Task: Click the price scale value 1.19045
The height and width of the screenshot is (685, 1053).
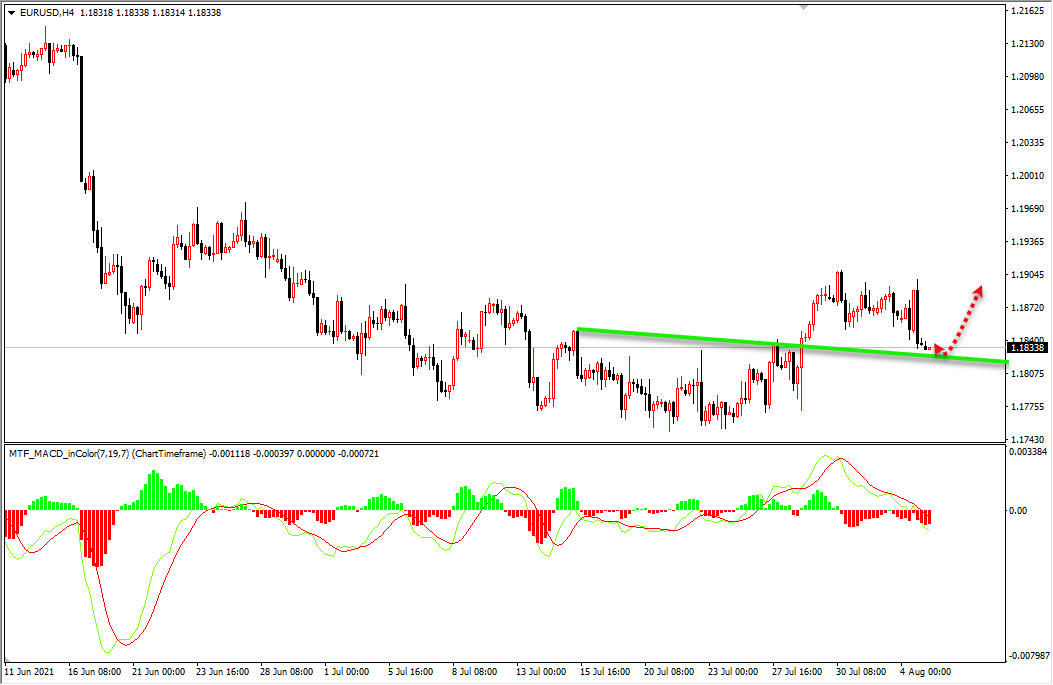Action: click(1027, 275)
